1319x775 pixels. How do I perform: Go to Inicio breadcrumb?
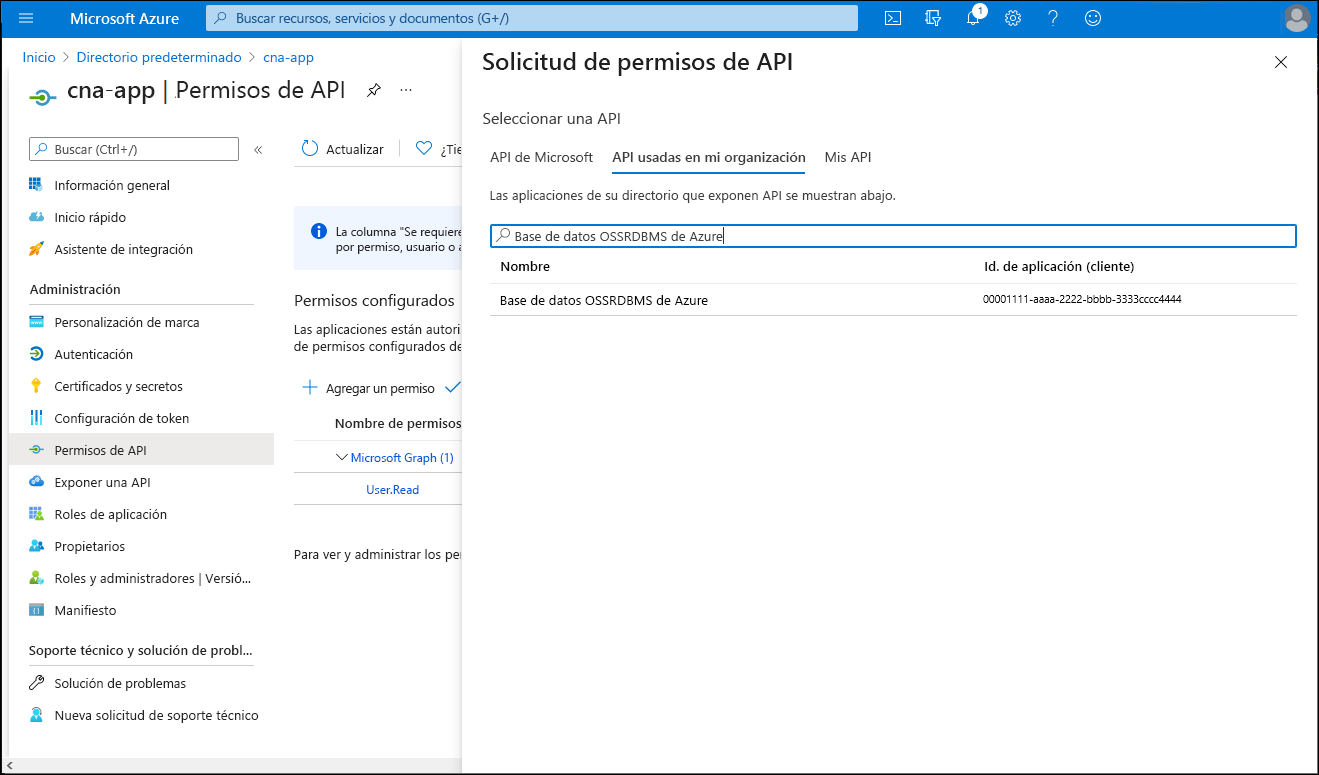click(x=39, y=57)
